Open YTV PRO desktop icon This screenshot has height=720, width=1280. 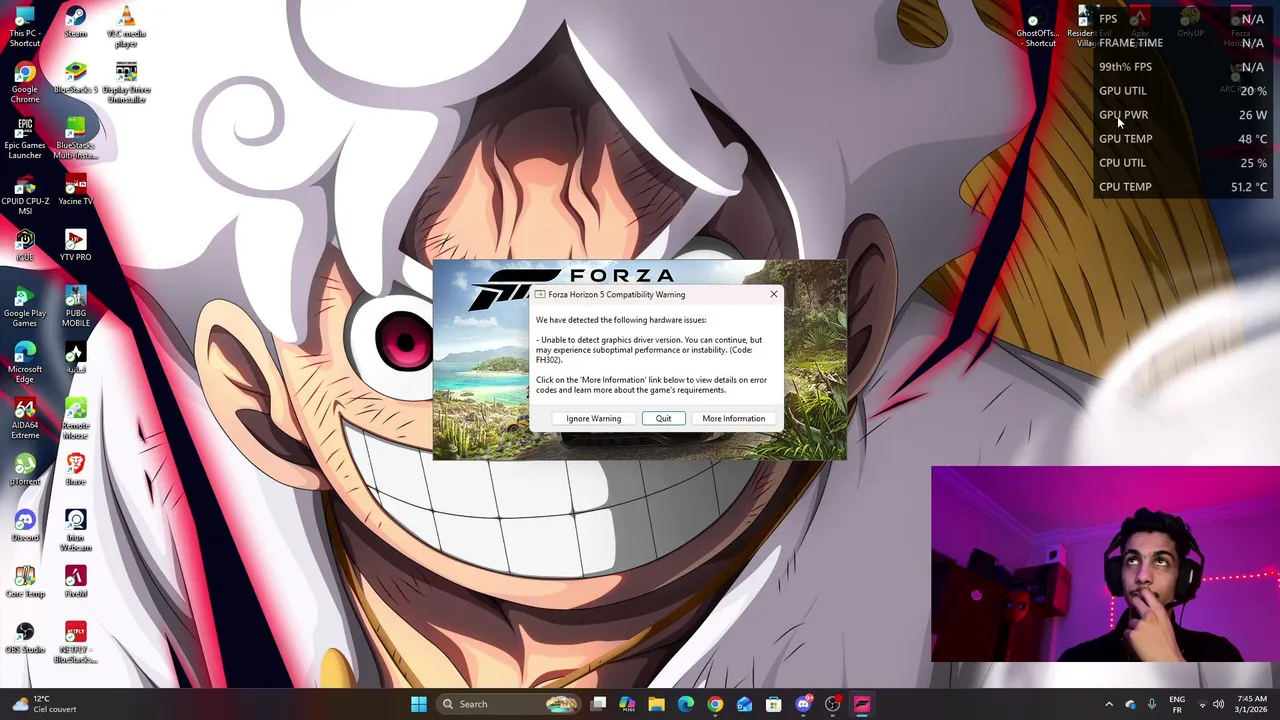coord(75,246)
